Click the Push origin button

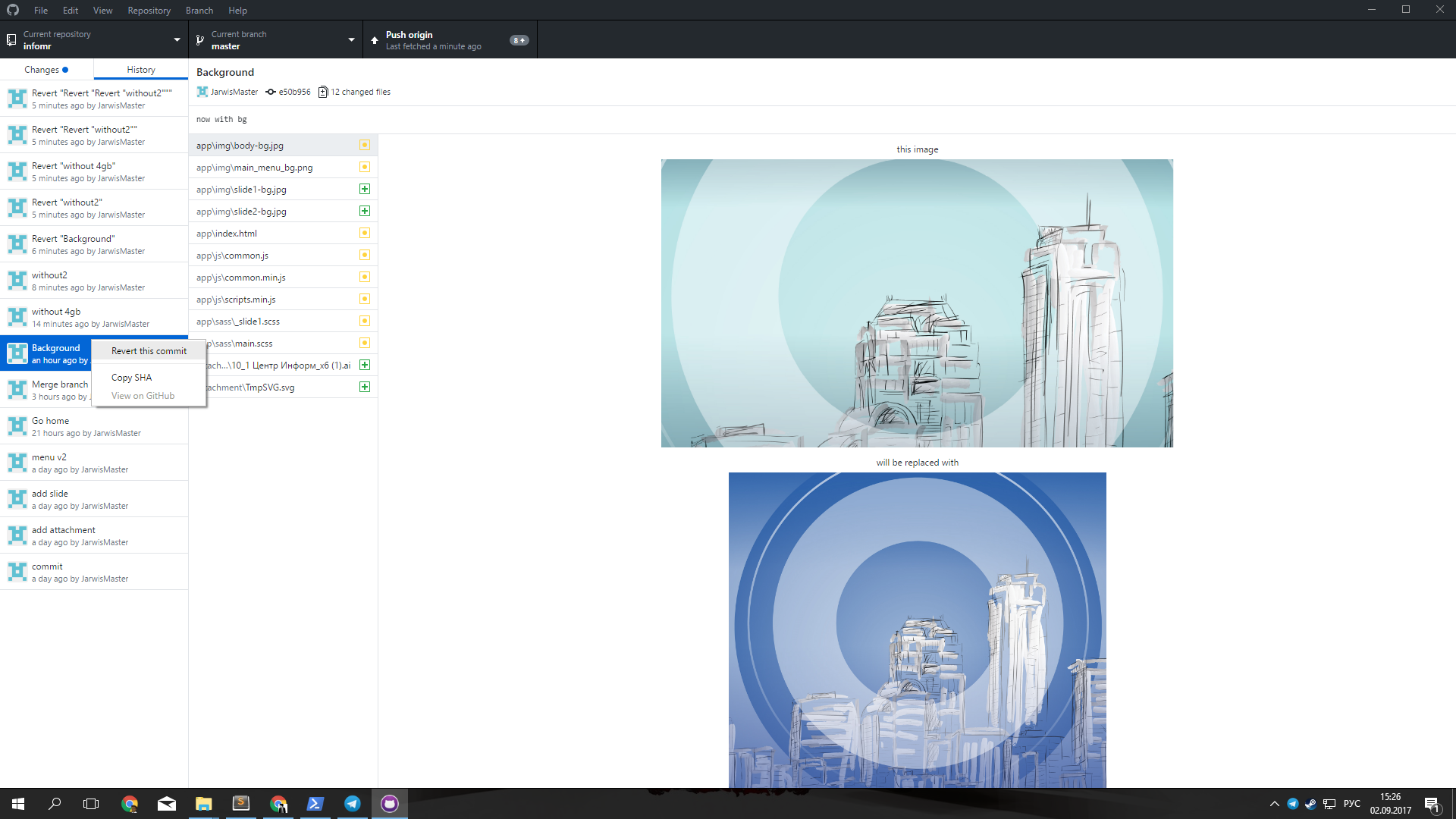(450, 40)
